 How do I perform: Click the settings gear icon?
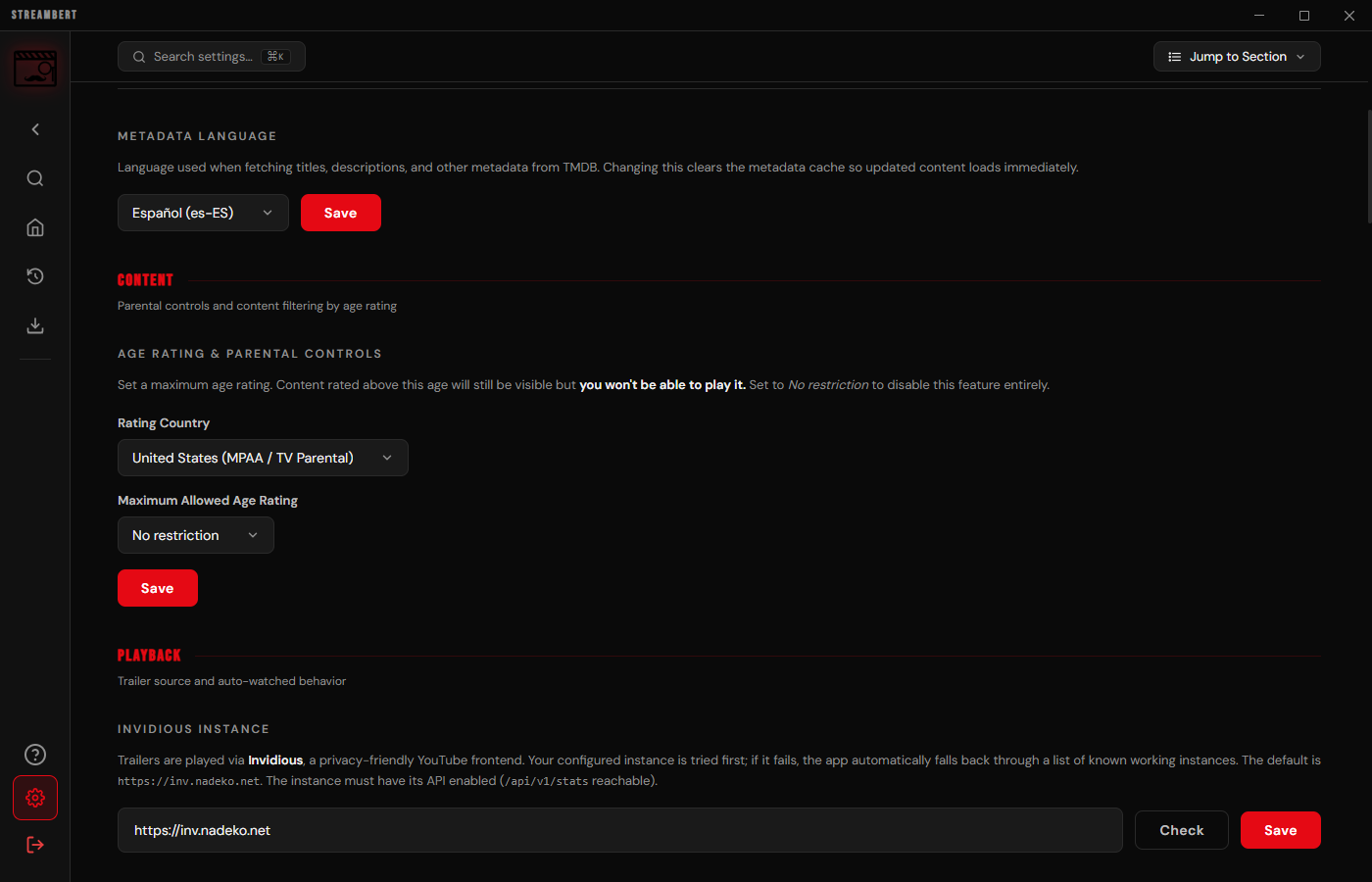[x=35, y=798]
